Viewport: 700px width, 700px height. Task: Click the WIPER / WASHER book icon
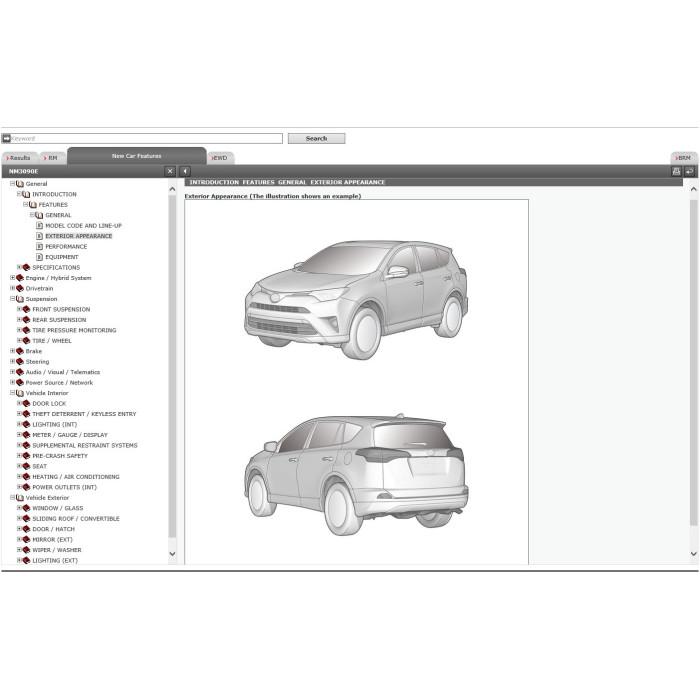coord(26,550)
